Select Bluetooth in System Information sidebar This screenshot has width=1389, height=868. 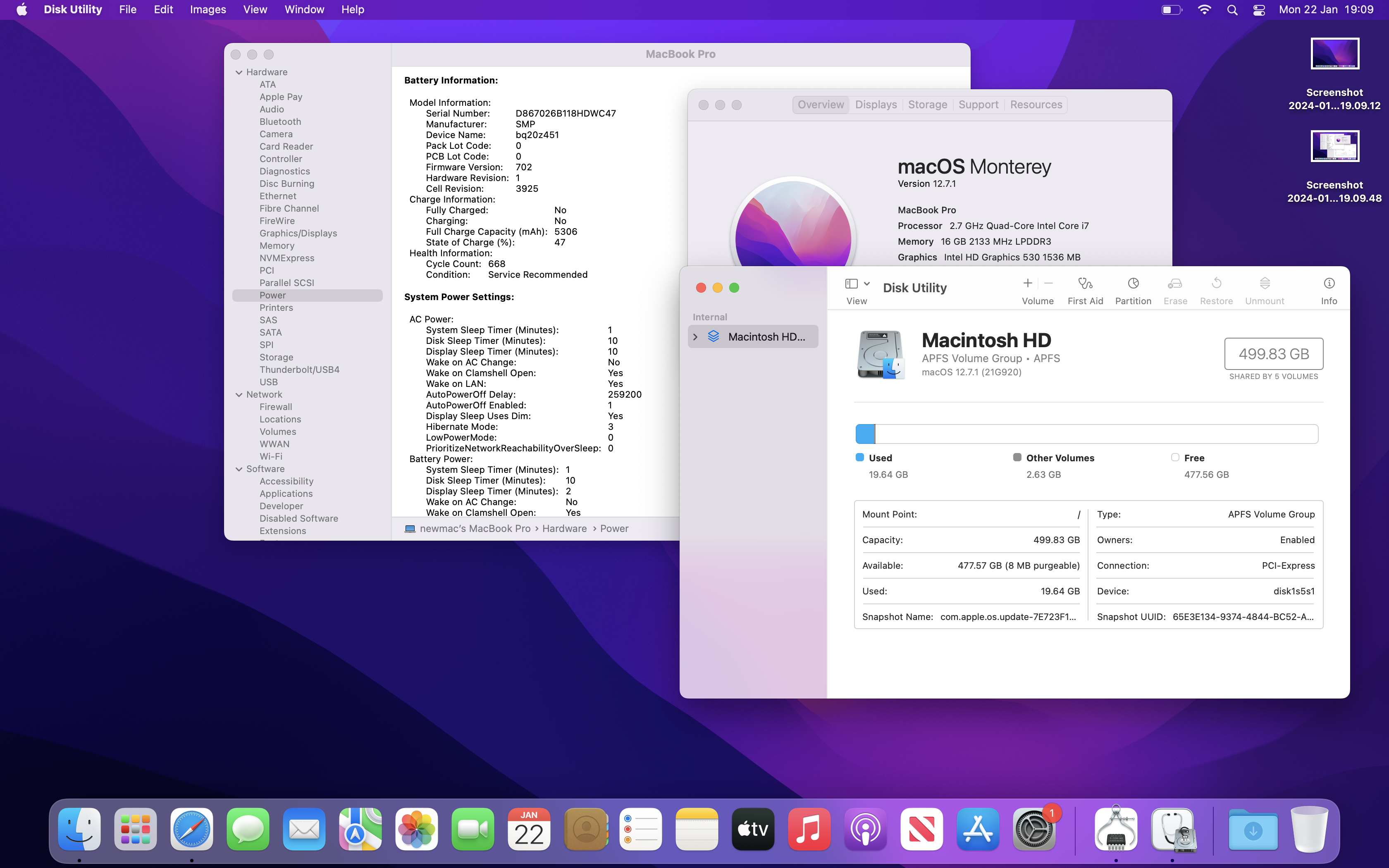point(280,122)
